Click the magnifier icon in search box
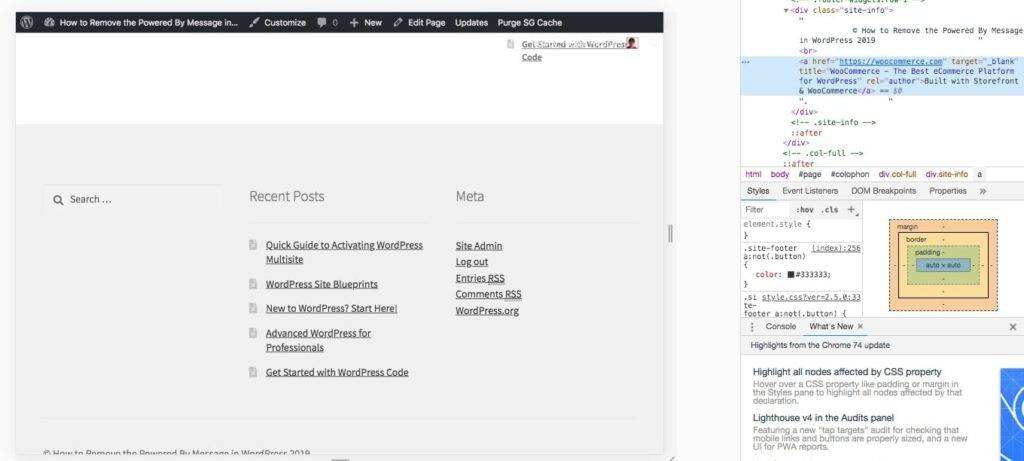Screen dimensions: 1024x461 coord(58,200)
